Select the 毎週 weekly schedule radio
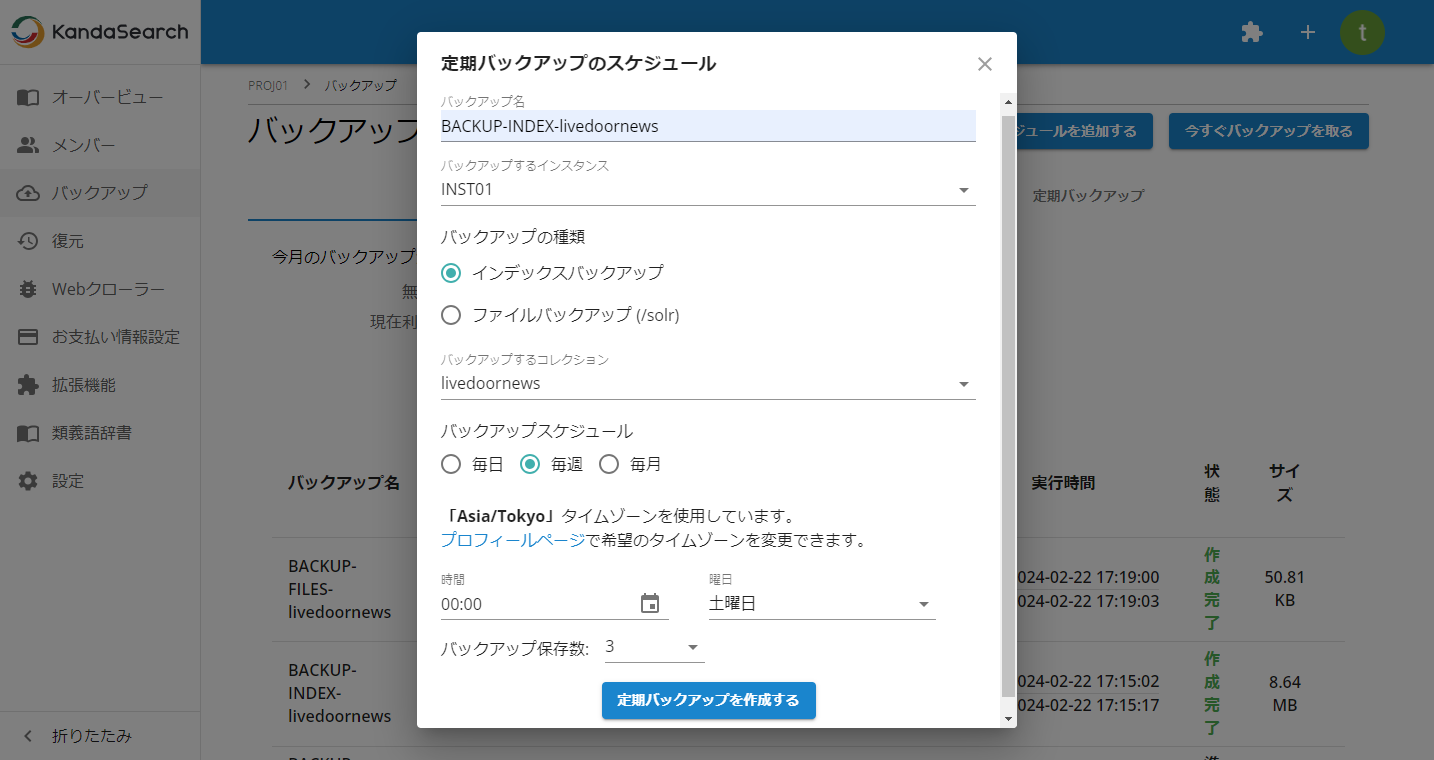Screen dimensions: 1434x760 530,464
